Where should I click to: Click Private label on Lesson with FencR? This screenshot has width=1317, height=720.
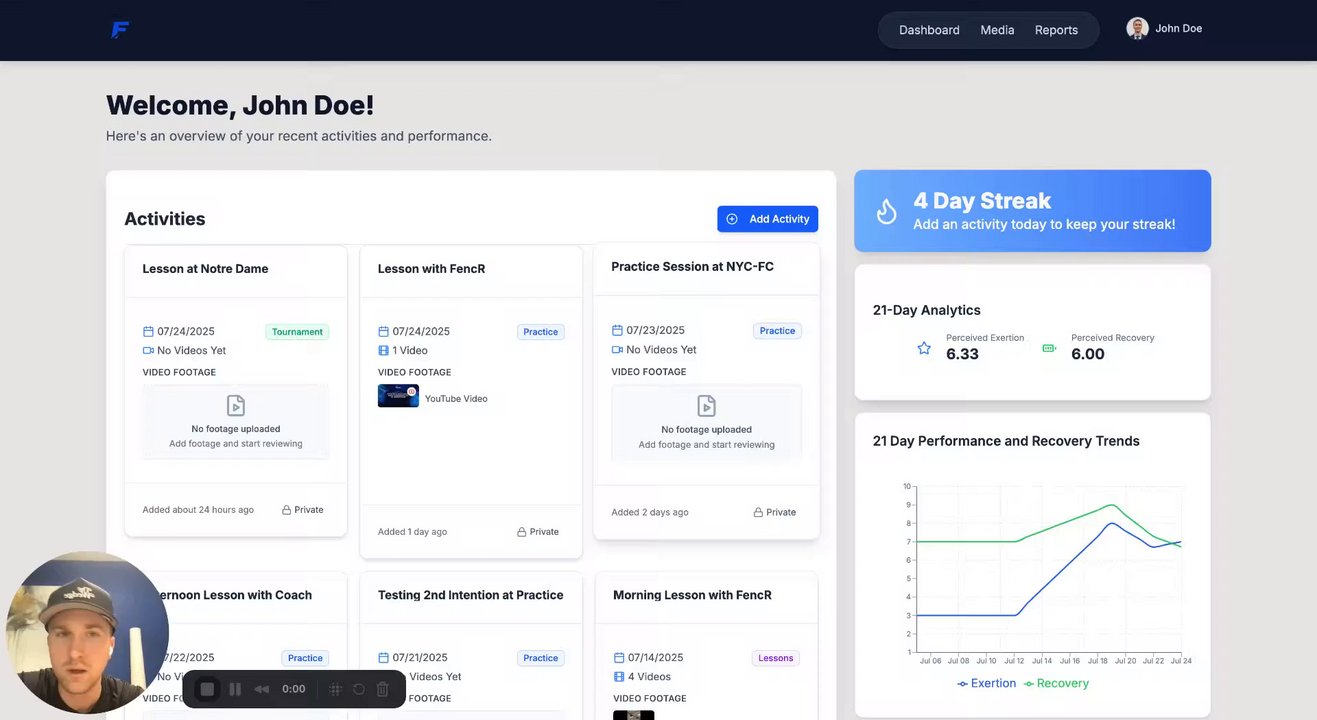[544, 532]
